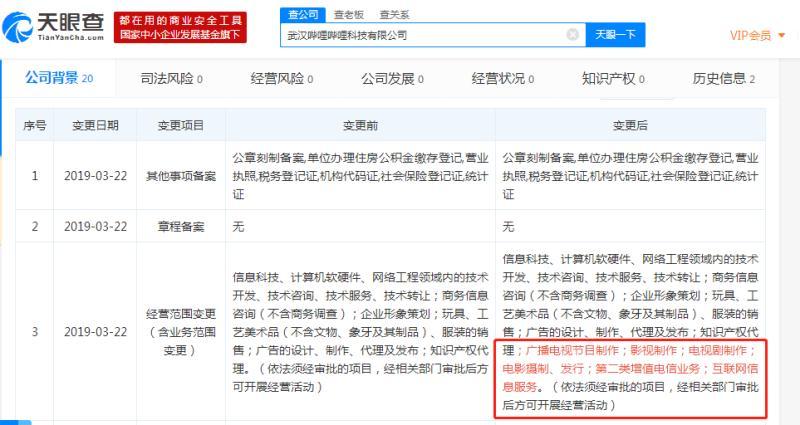Screen dimensions: 800x425
Task: Open the VIP会员 dropdown
Action: pyautogui.click(x=757, y=35)
